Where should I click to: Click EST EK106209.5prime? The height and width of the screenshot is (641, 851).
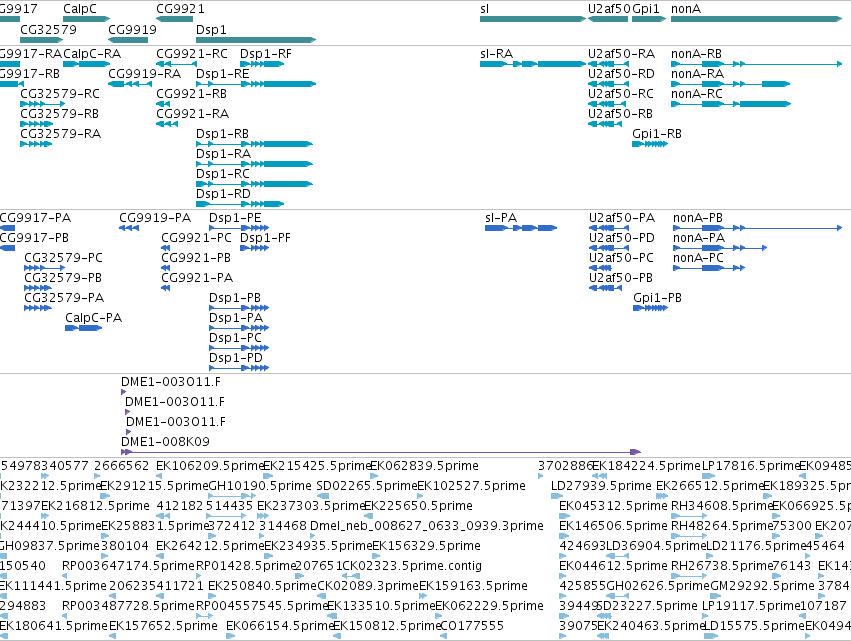pos(210,466)
